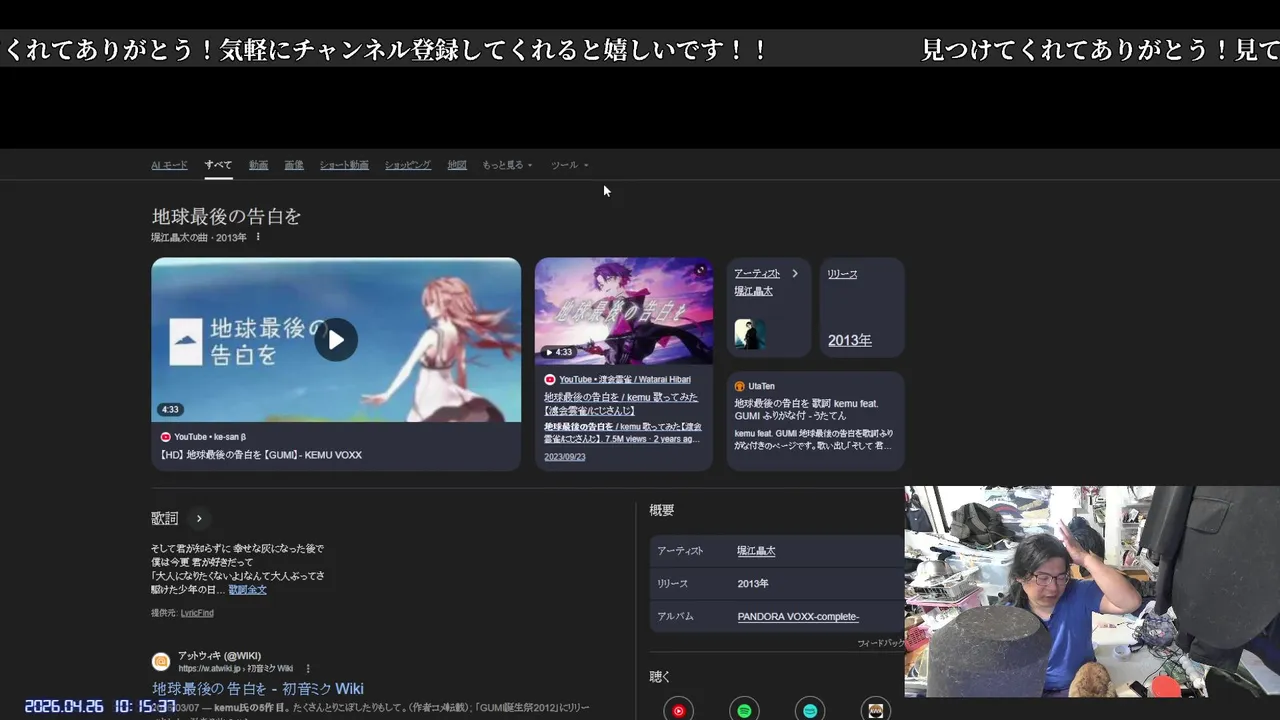Click the 2013年 value in the リリース row
This screenshot has height=720, width=1280.
[x=753, y=584]
